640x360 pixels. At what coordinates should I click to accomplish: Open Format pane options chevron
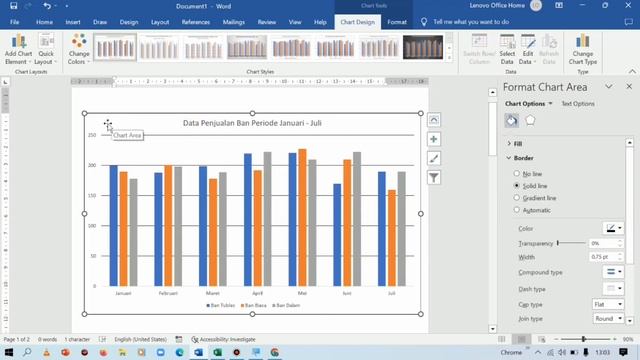(x=609, y=87)
